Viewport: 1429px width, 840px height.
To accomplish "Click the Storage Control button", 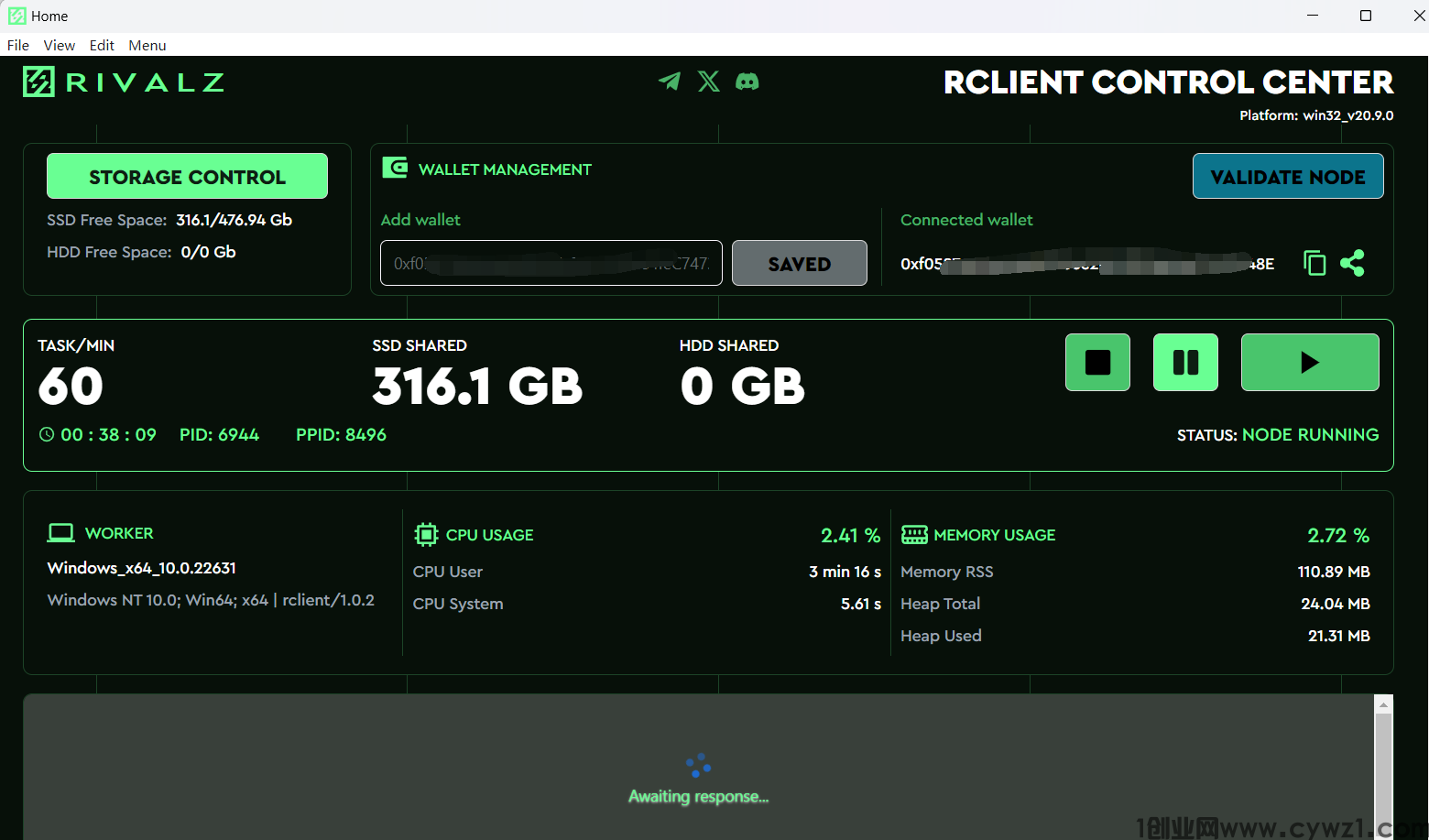I will click(x=187, y=176).
